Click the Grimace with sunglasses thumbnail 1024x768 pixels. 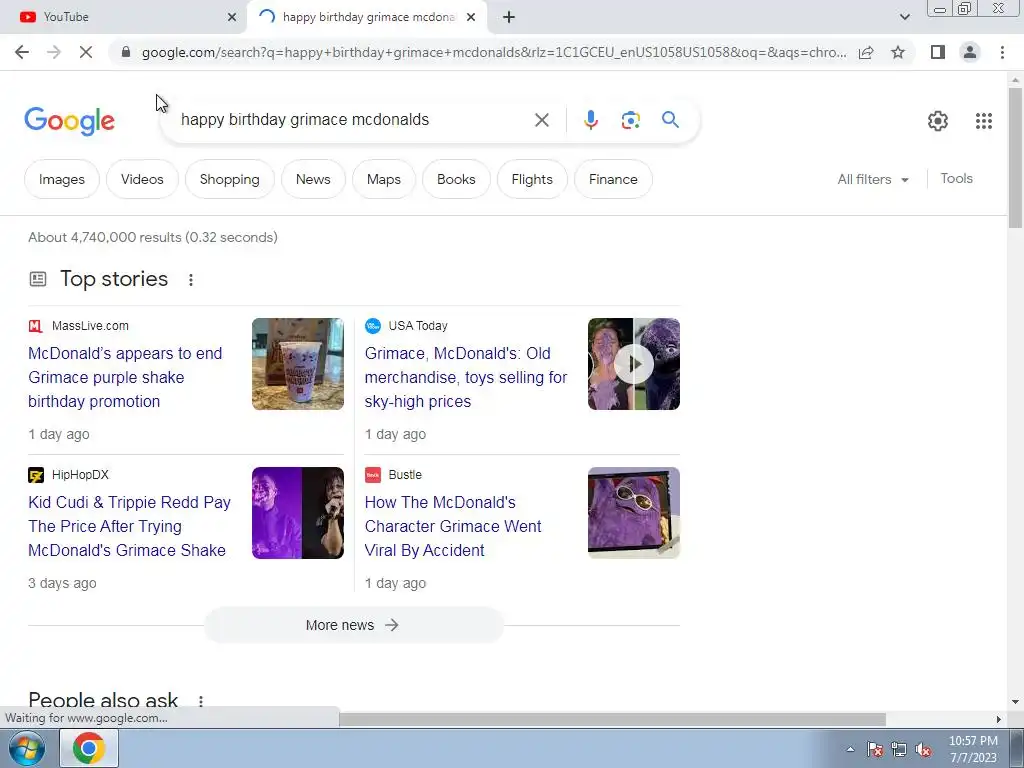point(633,513)
